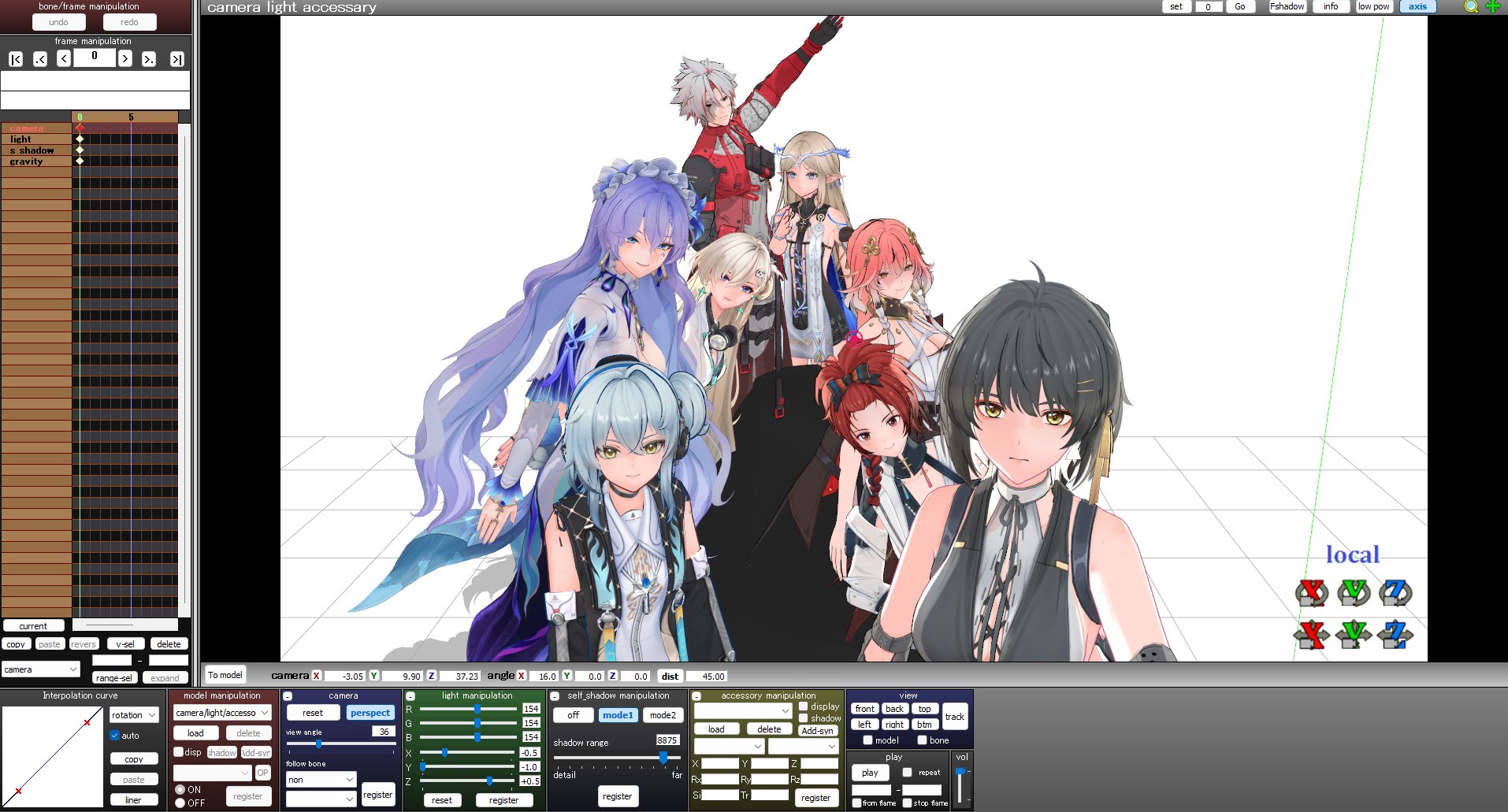Toggle the from flame checkbox
Viewport: 1508px width, 812px height.
(856, 803)
